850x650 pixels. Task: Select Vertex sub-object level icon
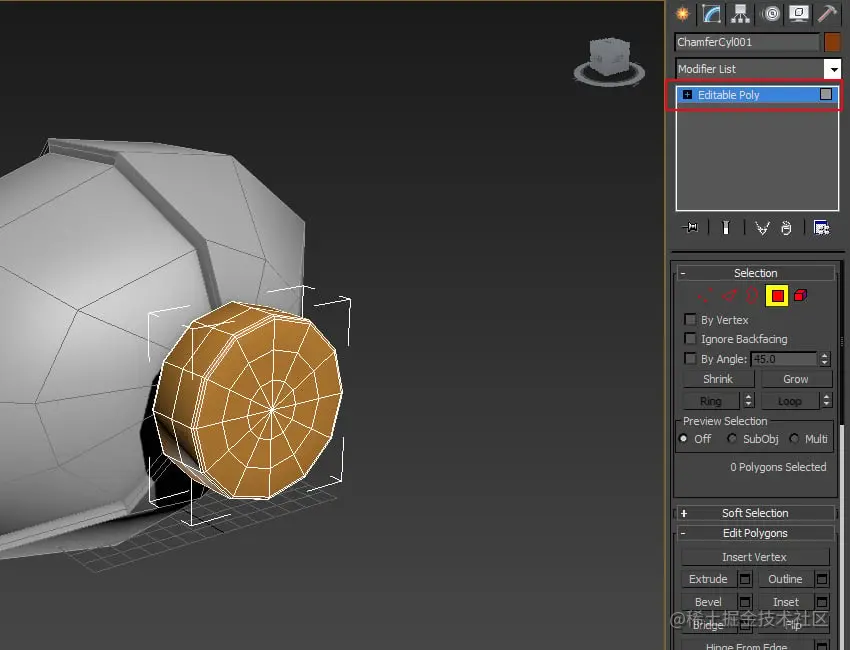pos(705,295)
